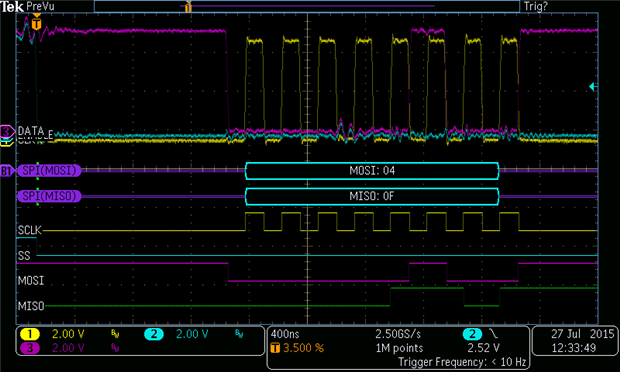Click the Tek logo
The width and height of the screenshot is (620, 372).
click(x=12, y=6)
